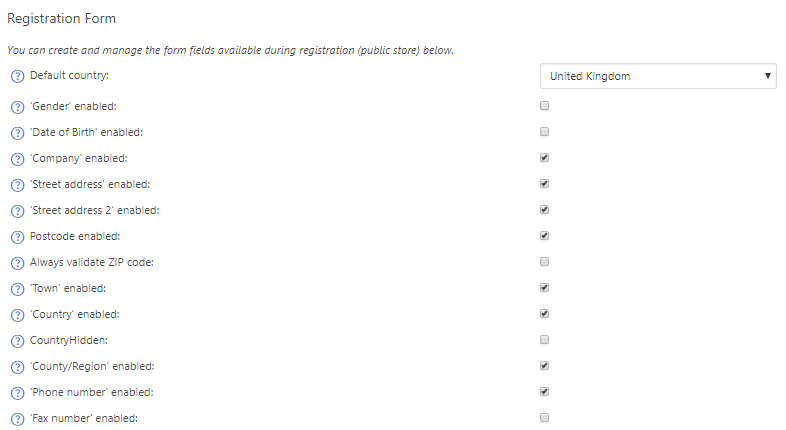Screen dimensions: 786x430
Task: Enable the 'Fax number' checkbox
Action: click(x=544, y=418)
